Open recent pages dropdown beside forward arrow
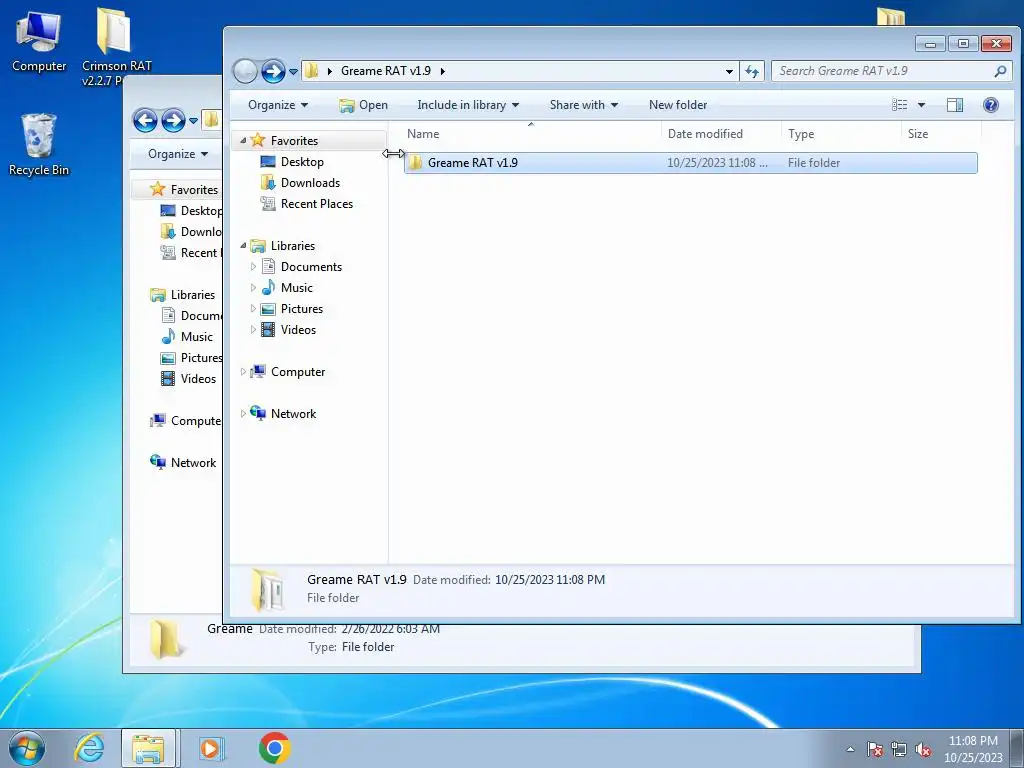Viewport: 1024px width, 768px height. [x=293, y=71]
